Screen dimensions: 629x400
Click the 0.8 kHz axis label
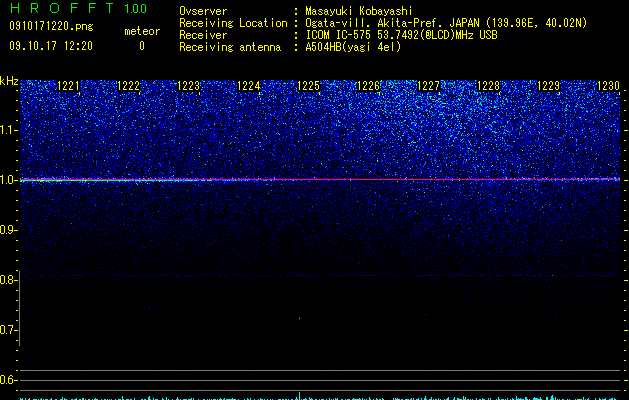(x=9, y=280)
